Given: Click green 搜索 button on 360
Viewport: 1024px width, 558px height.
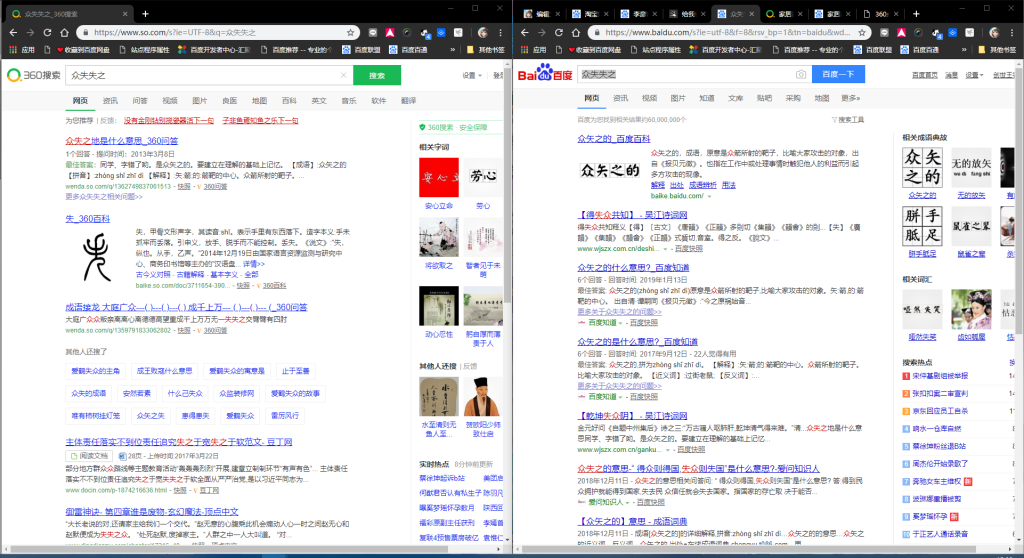Looking at the screenshot, I should (x=377, y=75).
